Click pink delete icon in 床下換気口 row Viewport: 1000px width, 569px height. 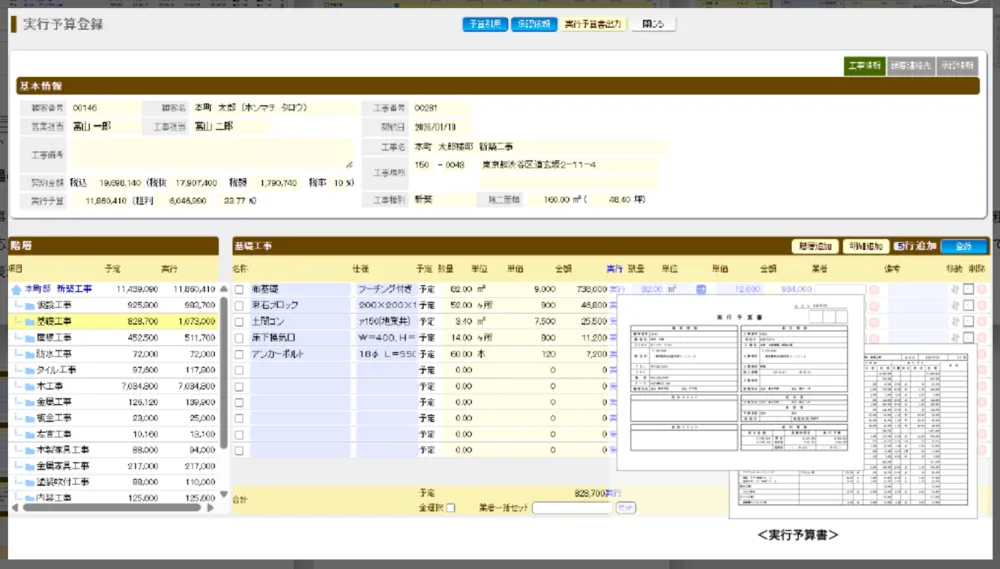982,337
